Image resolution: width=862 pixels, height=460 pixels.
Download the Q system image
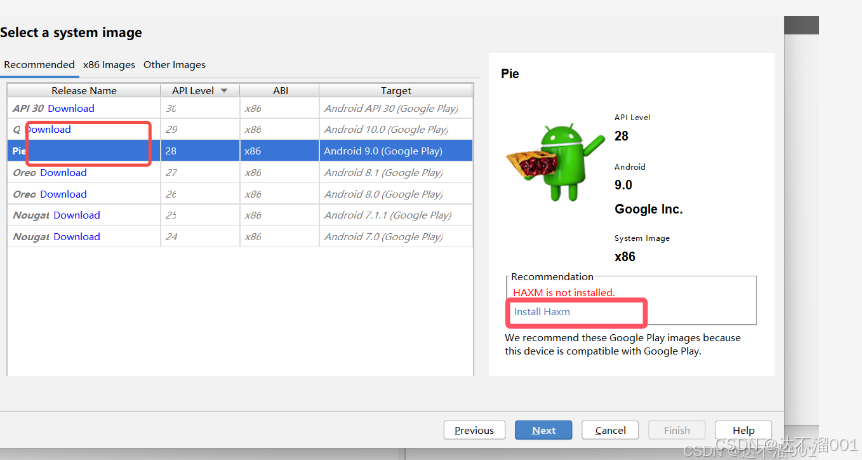48,130
